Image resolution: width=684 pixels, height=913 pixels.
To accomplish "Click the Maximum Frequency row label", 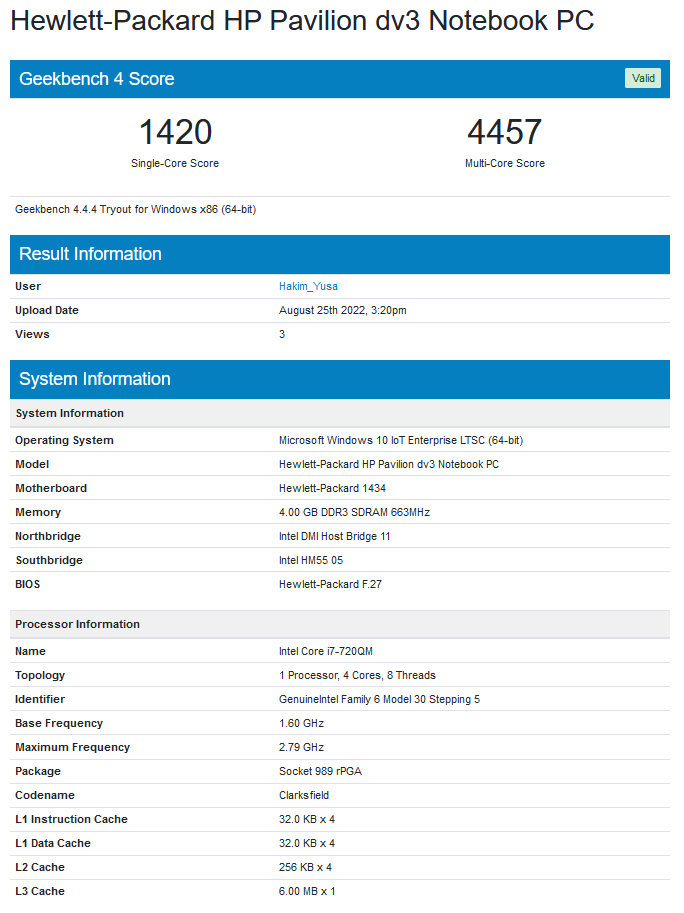I will [72, 747].
